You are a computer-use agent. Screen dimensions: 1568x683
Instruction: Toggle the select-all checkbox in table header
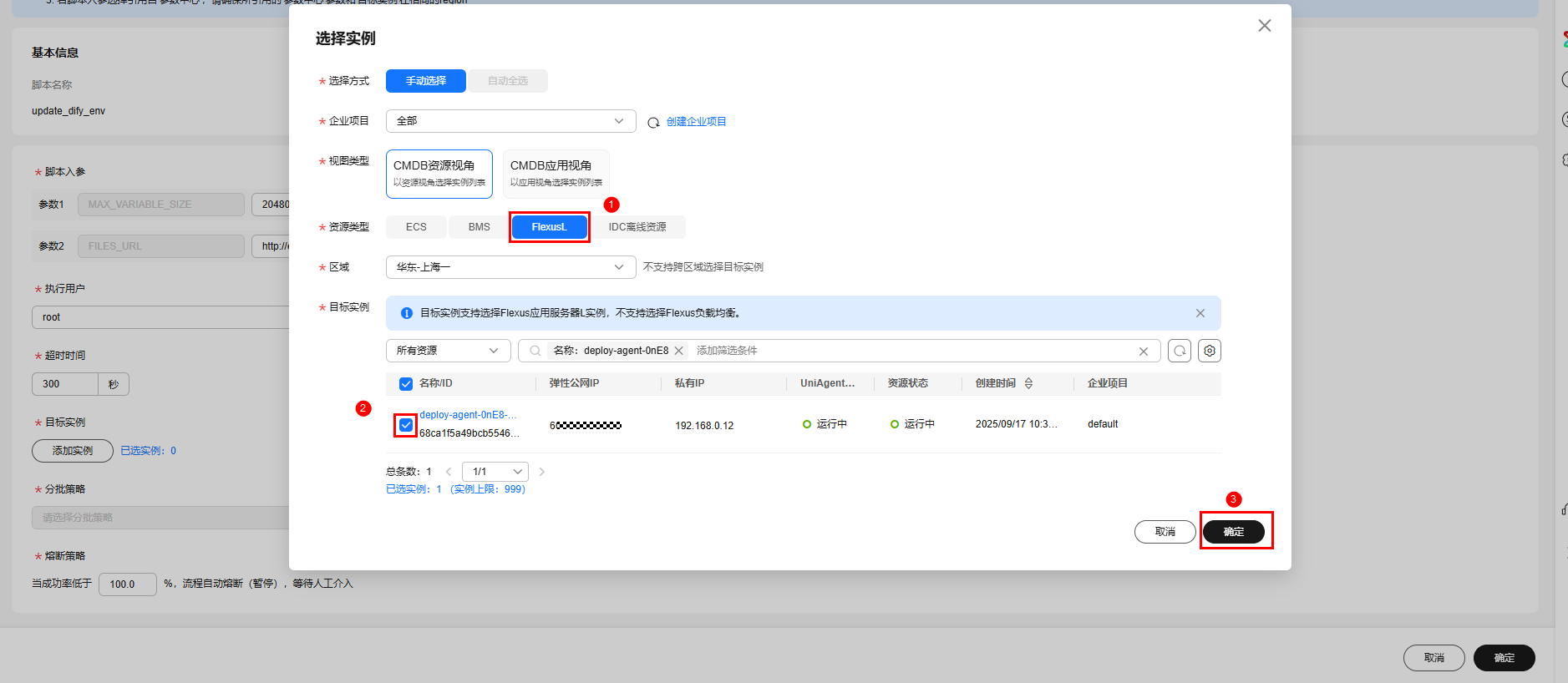pos(406,384)
